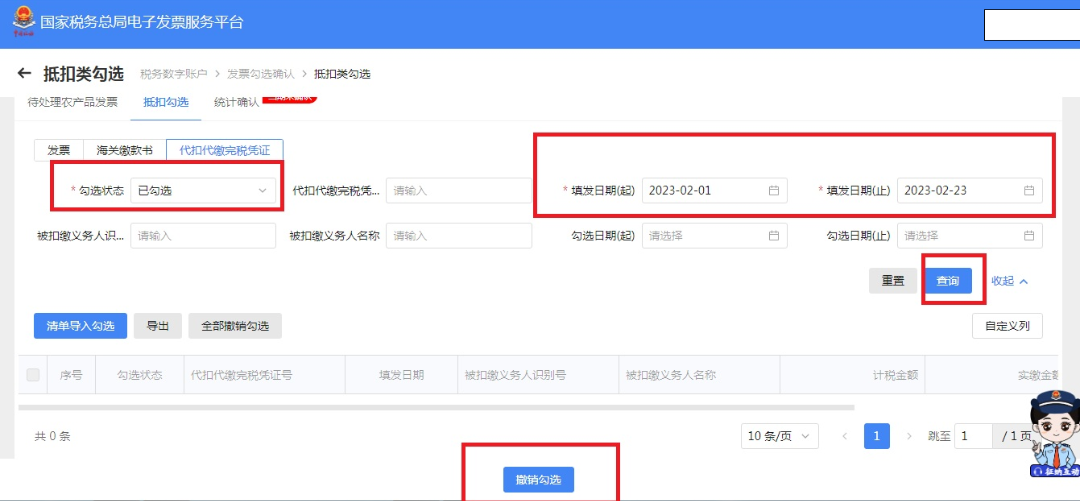
Task: Click the national tax emblem logo
Action: tap(23, 21)
